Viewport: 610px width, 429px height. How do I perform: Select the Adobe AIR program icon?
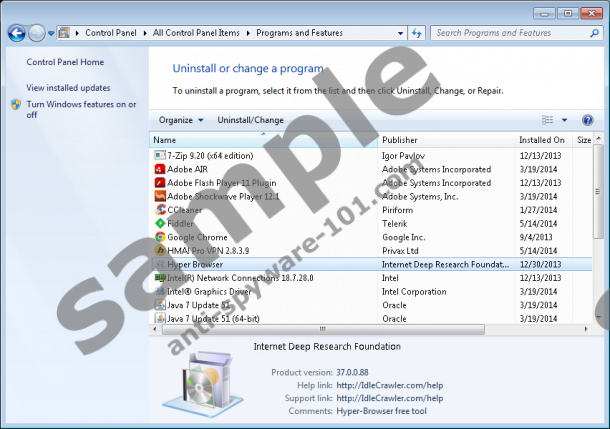point(160,170)
